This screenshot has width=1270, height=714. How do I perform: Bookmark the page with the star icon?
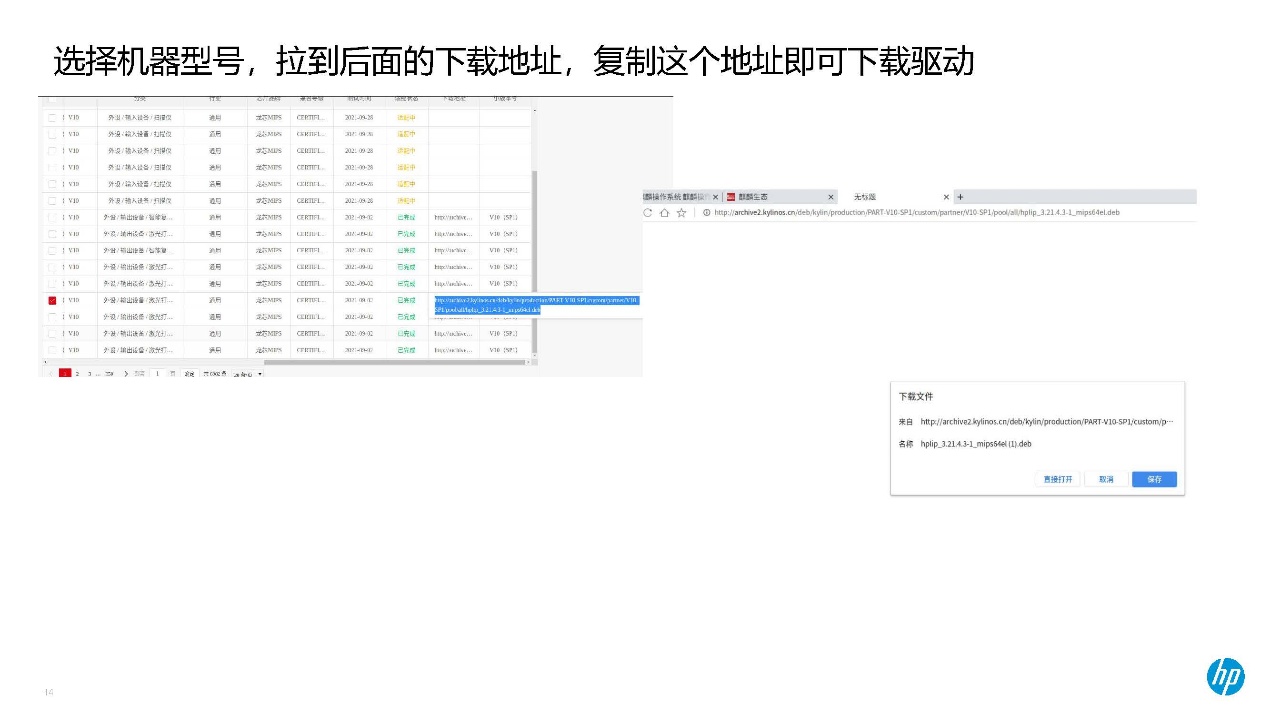point(681,213)
